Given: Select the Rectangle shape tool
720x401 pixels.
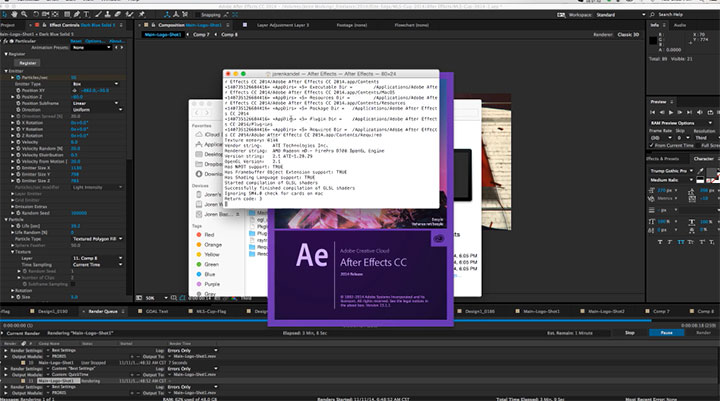Looking at the screenshot, I should coord(68,15).
